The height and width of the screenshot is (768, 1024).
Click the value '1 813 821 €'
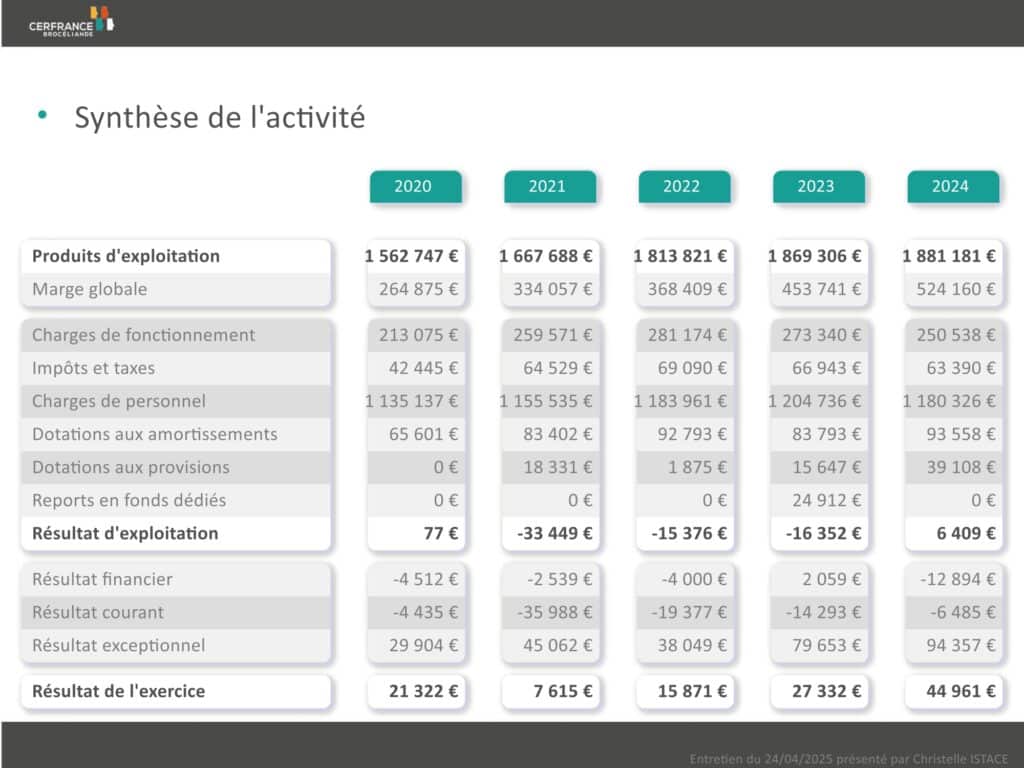[x=680, y=256]
